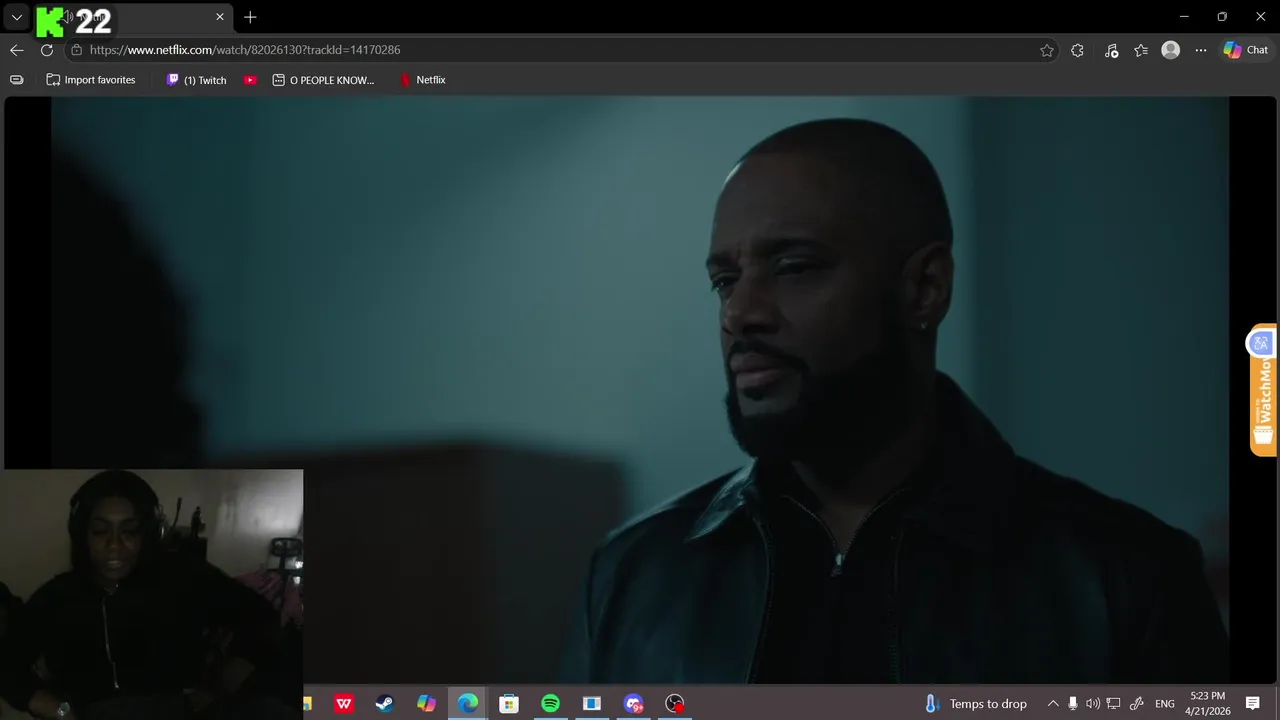Open the notifications center icon
This screenshot has height=720, width=1280.
pos(1252,704)
